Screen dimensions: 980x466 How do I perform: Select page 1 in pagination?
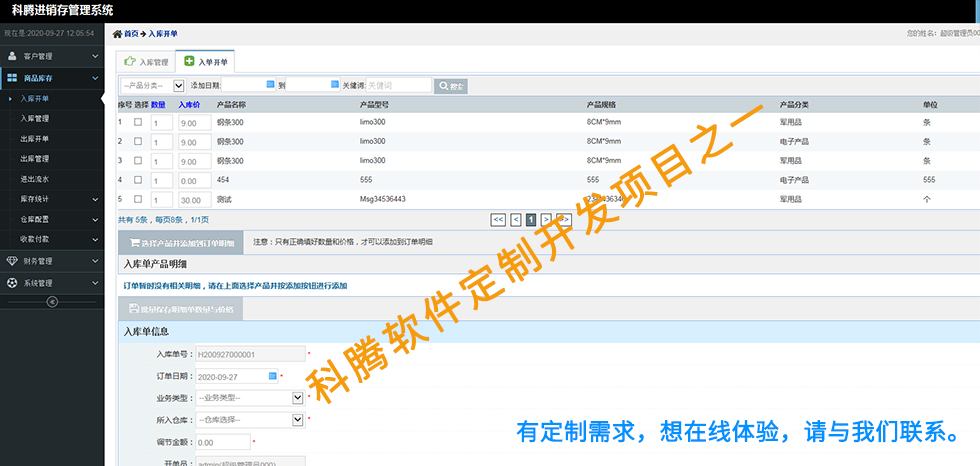(531, 219)
